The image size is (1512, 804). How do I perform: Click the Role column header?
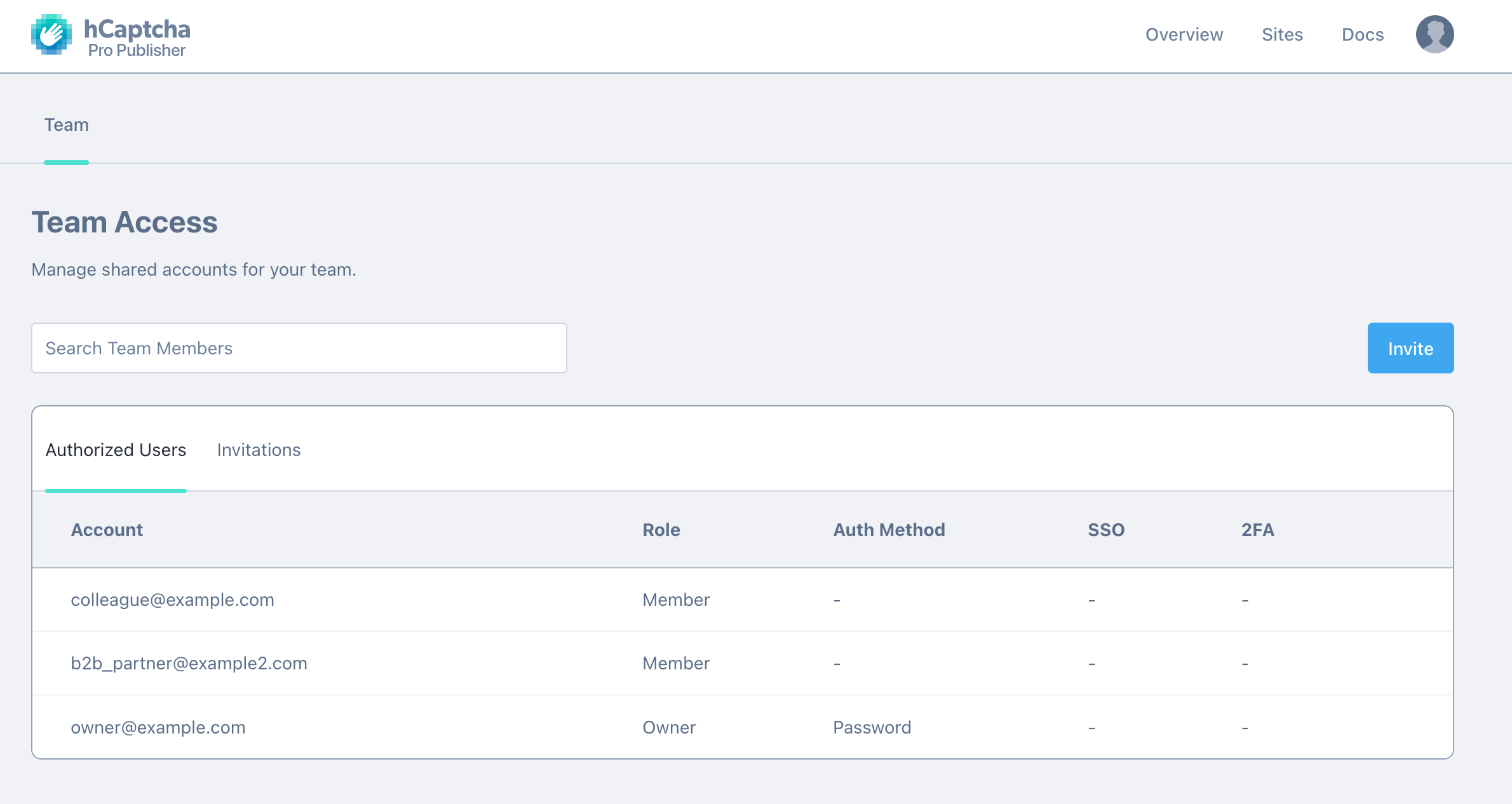661,530
